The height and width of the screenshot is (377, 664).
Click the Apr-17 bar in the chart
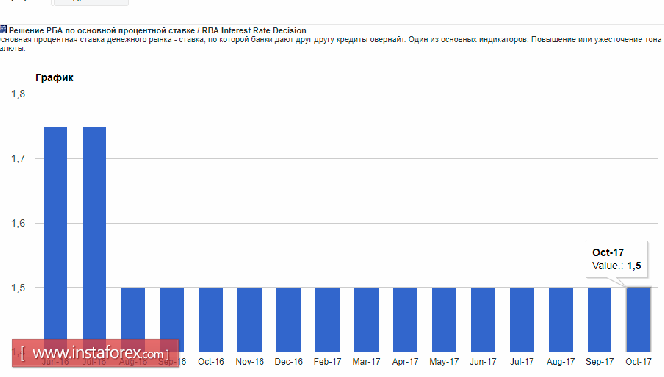(x=405, y=320)
